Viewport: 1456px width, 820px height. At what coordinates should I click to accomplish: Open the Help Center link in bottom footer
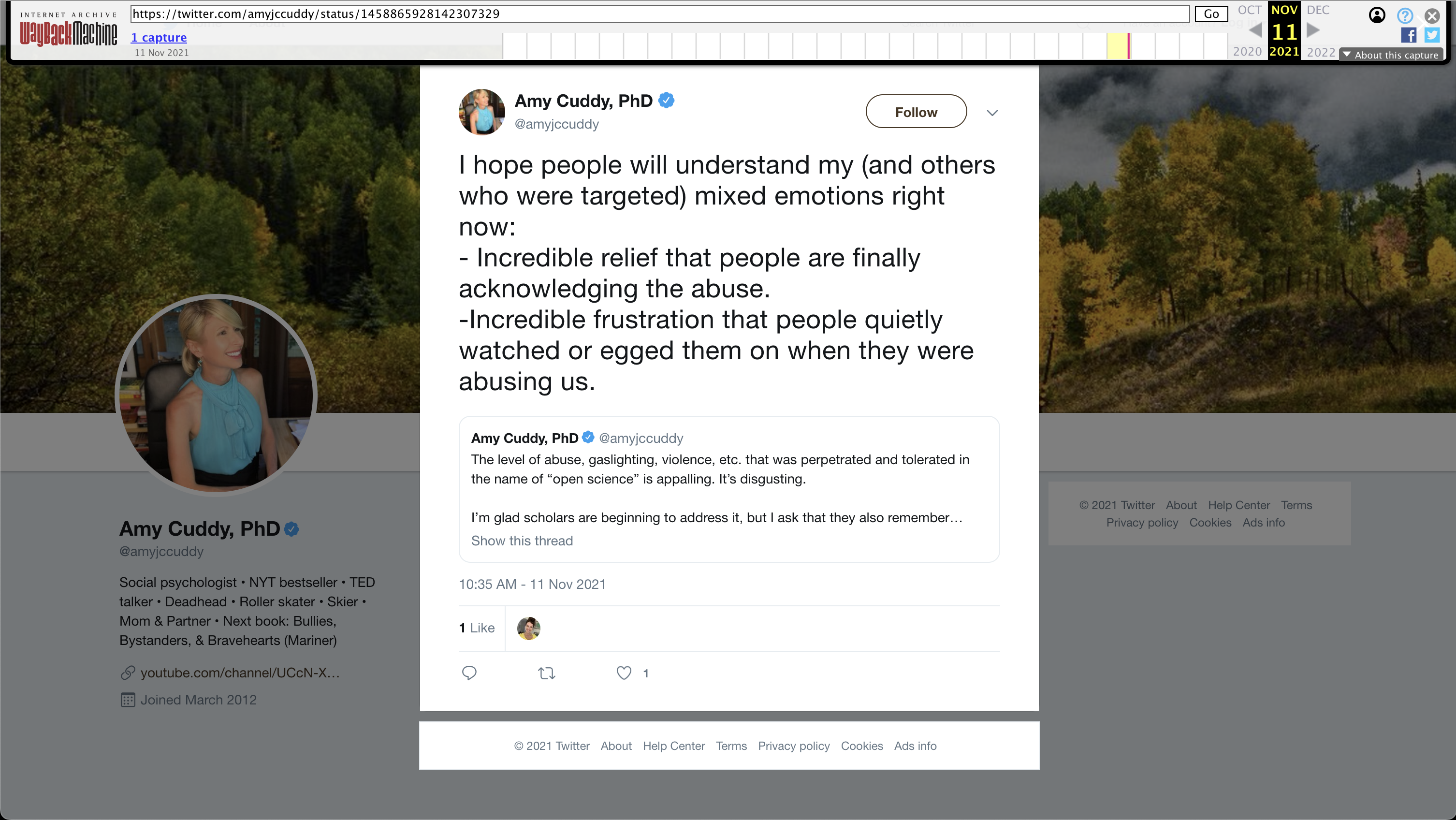673,746
